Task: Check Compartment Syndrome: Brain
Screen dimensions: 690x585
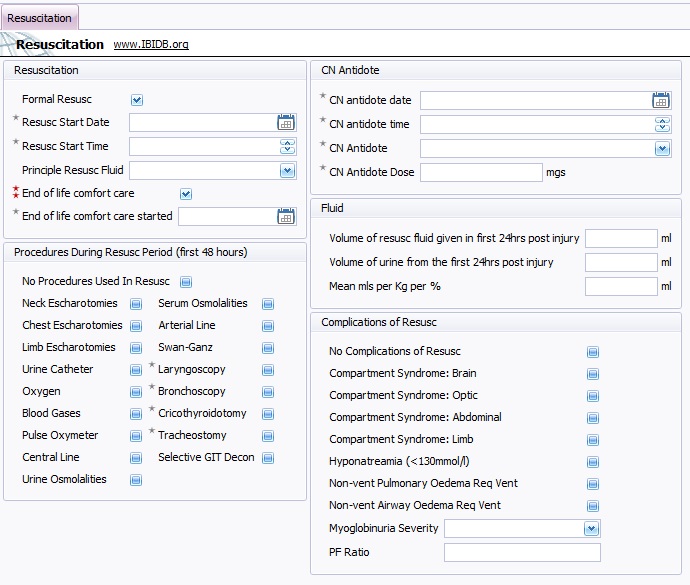Action: (x=593, y=374)
